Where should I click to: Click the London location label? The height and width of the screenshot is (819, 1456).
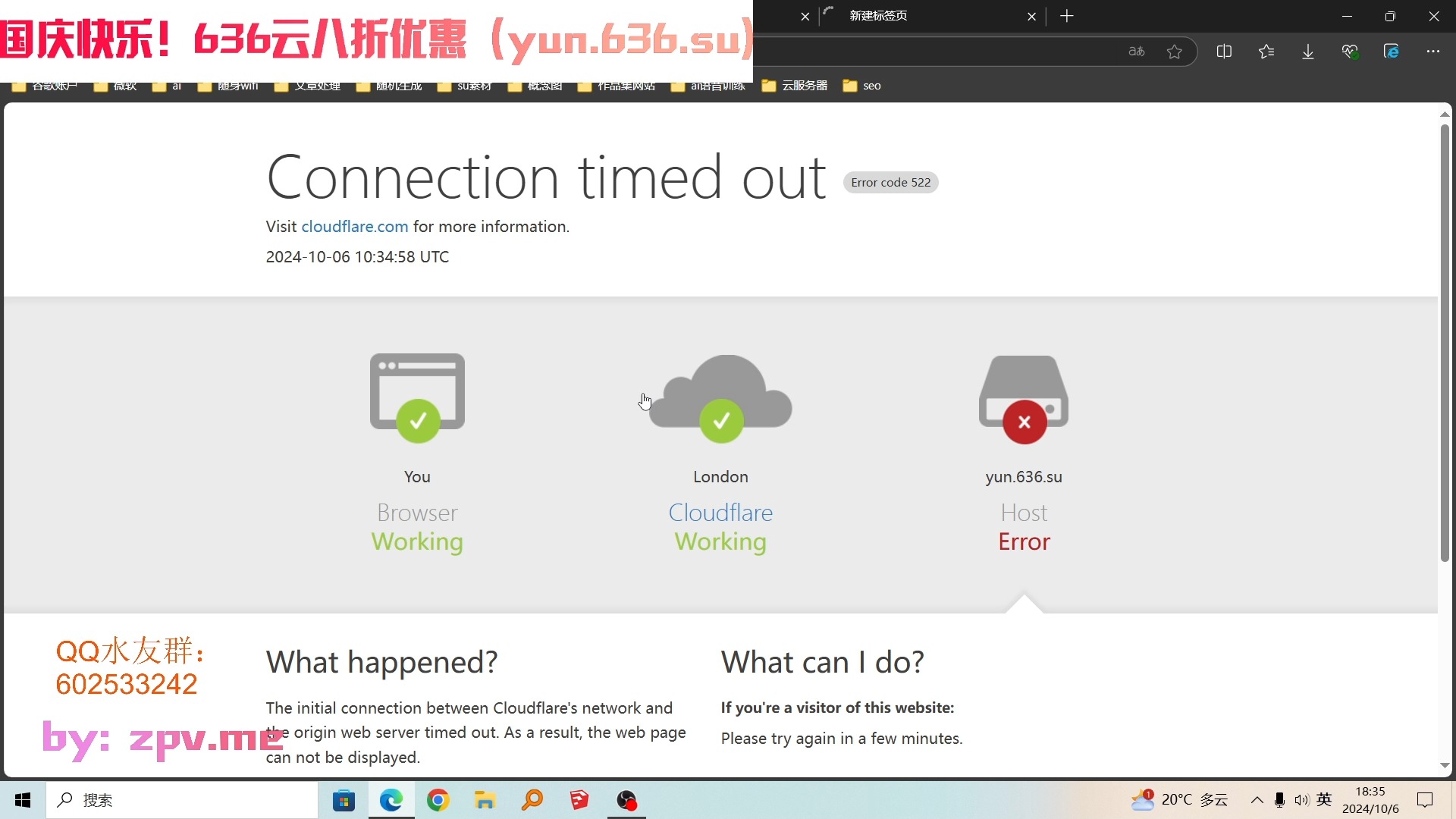pos(720,477)
